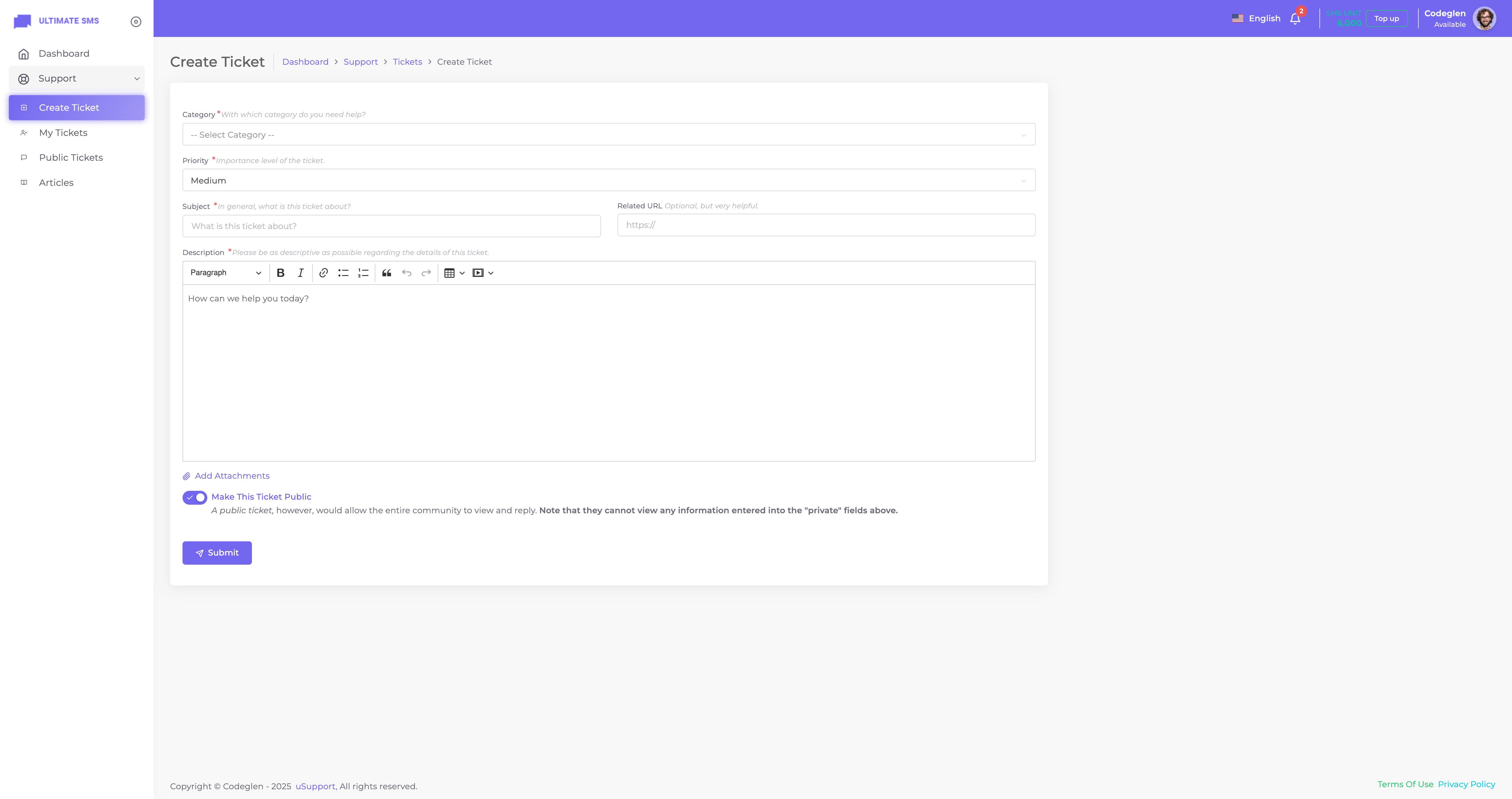Screen dimensions: 1512x799
Task: Go to Public Tickets page
Action: pyautogui.click(x=71, y=157)
